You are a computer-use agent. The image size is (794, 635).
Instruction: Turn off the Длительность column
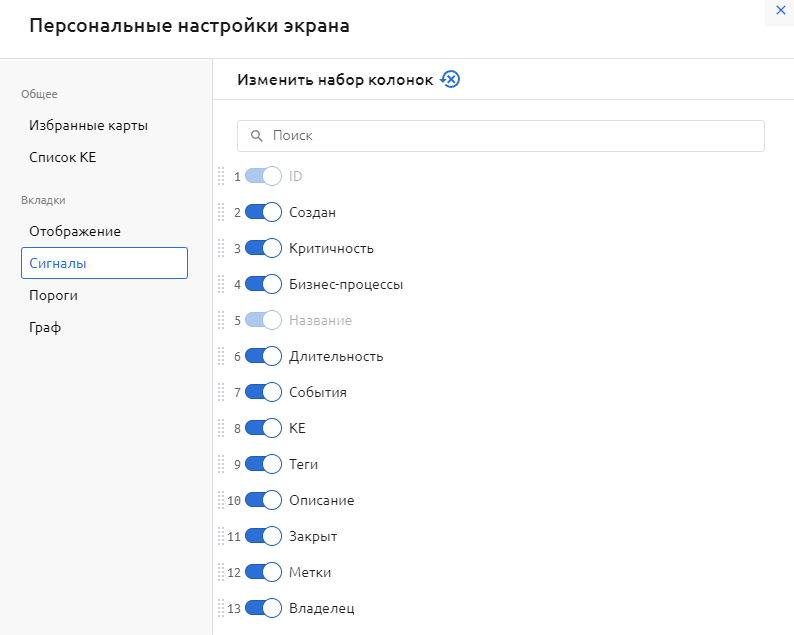point(263,356)
